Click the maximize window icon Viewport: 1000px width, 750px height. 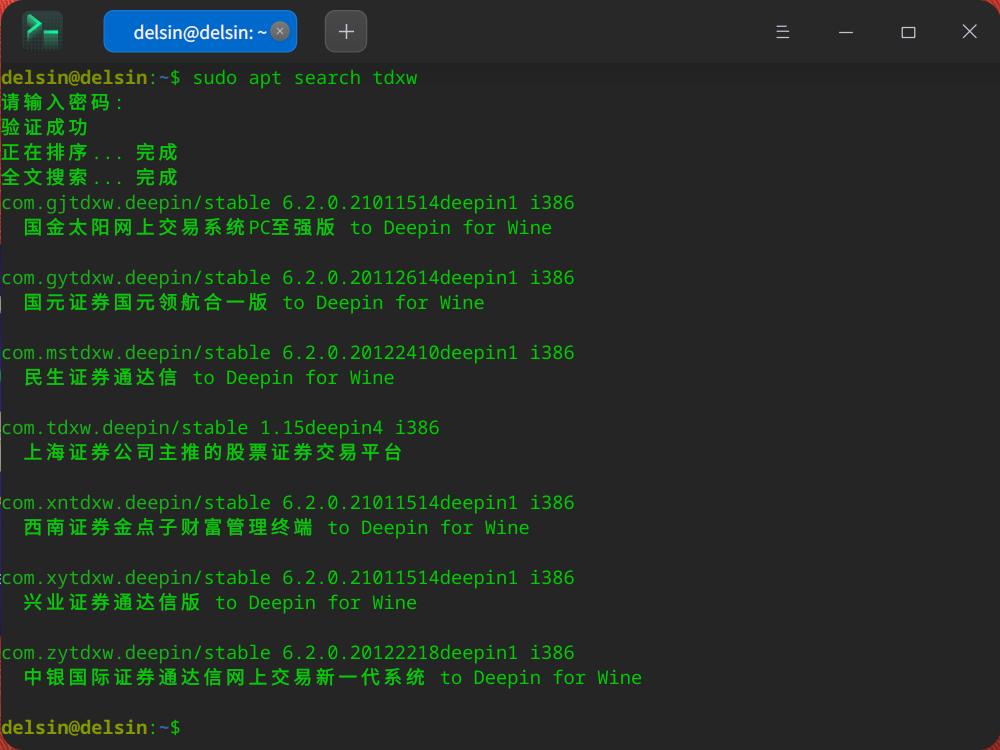(x=907, y=31)
